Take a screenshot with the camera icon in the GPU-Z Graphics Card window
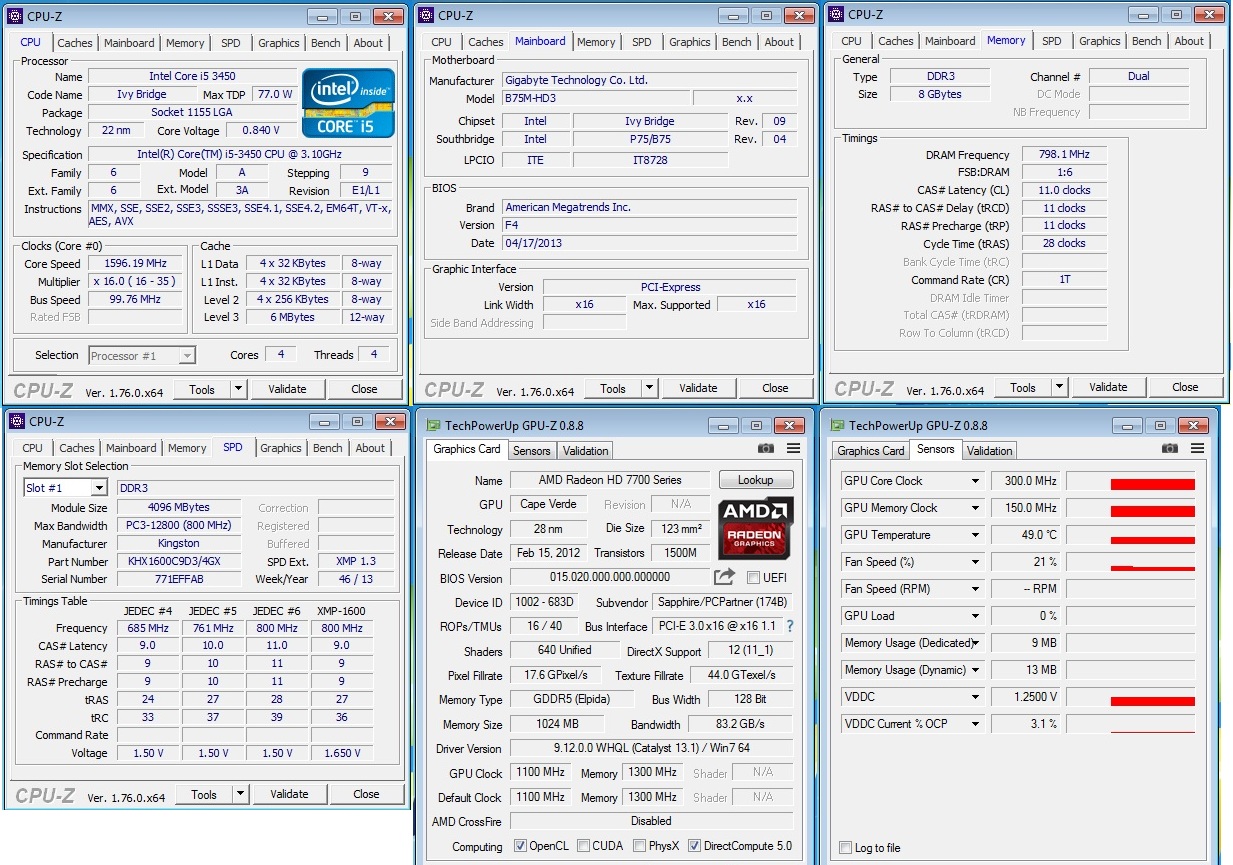The width and height of the screenshot is (1233, 865). (766, 449)
